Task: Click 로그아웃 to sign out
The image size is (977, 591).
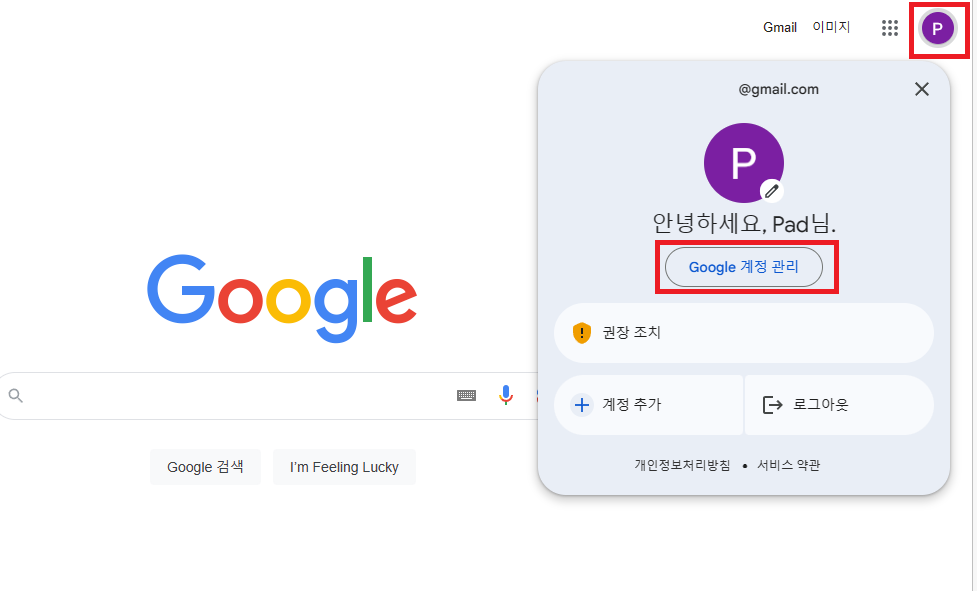Action: click(x=839, y=405)
